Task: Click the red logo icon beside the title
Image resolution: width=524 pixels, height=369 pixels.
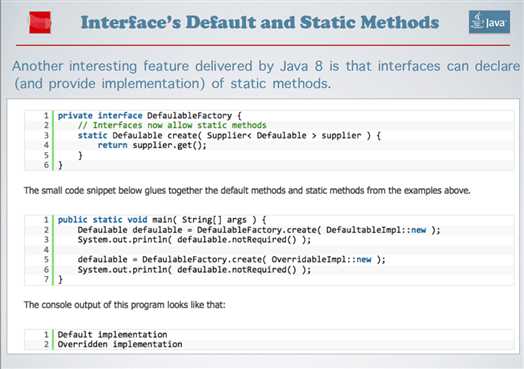Action: 40,22
